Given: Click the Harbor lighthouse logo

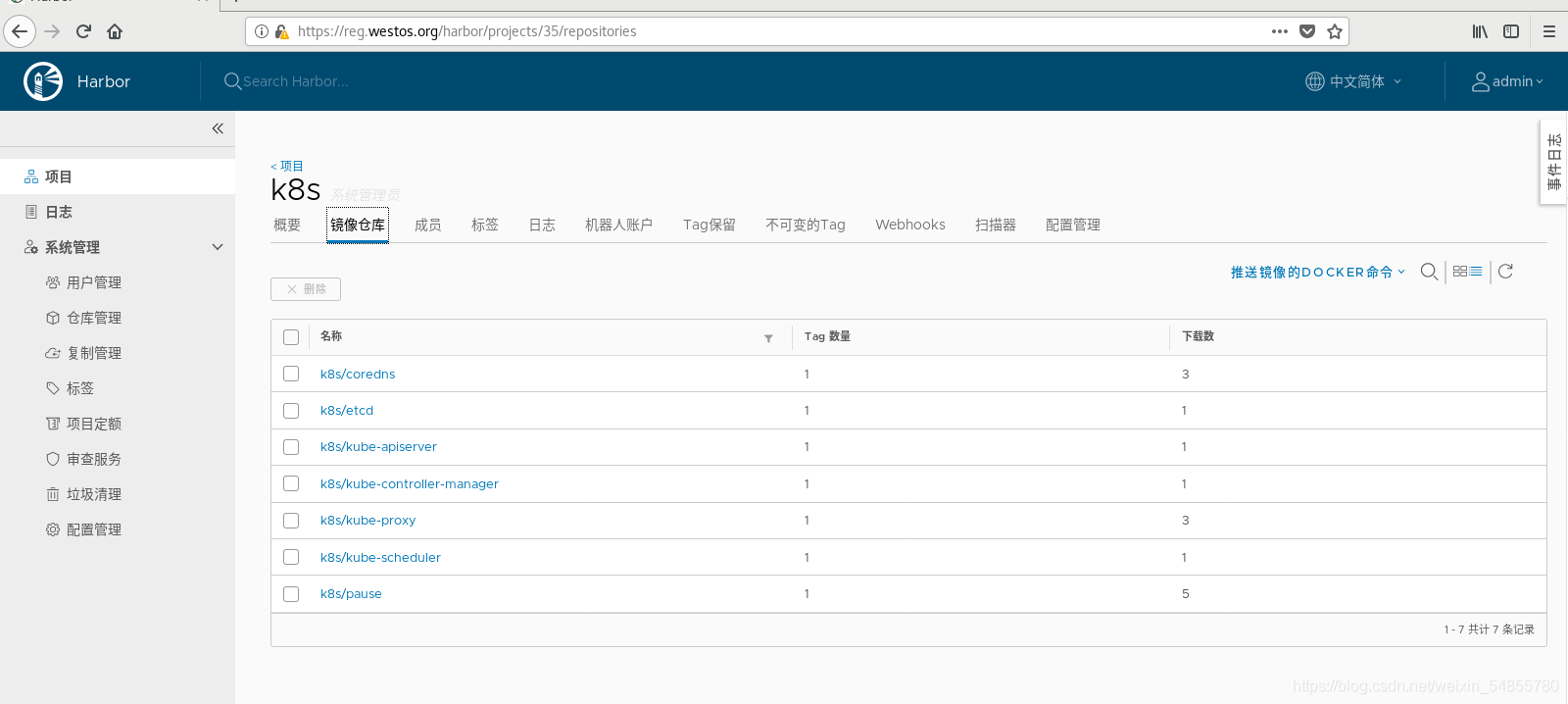Looking at the screenshot, I should coord(43,81).
